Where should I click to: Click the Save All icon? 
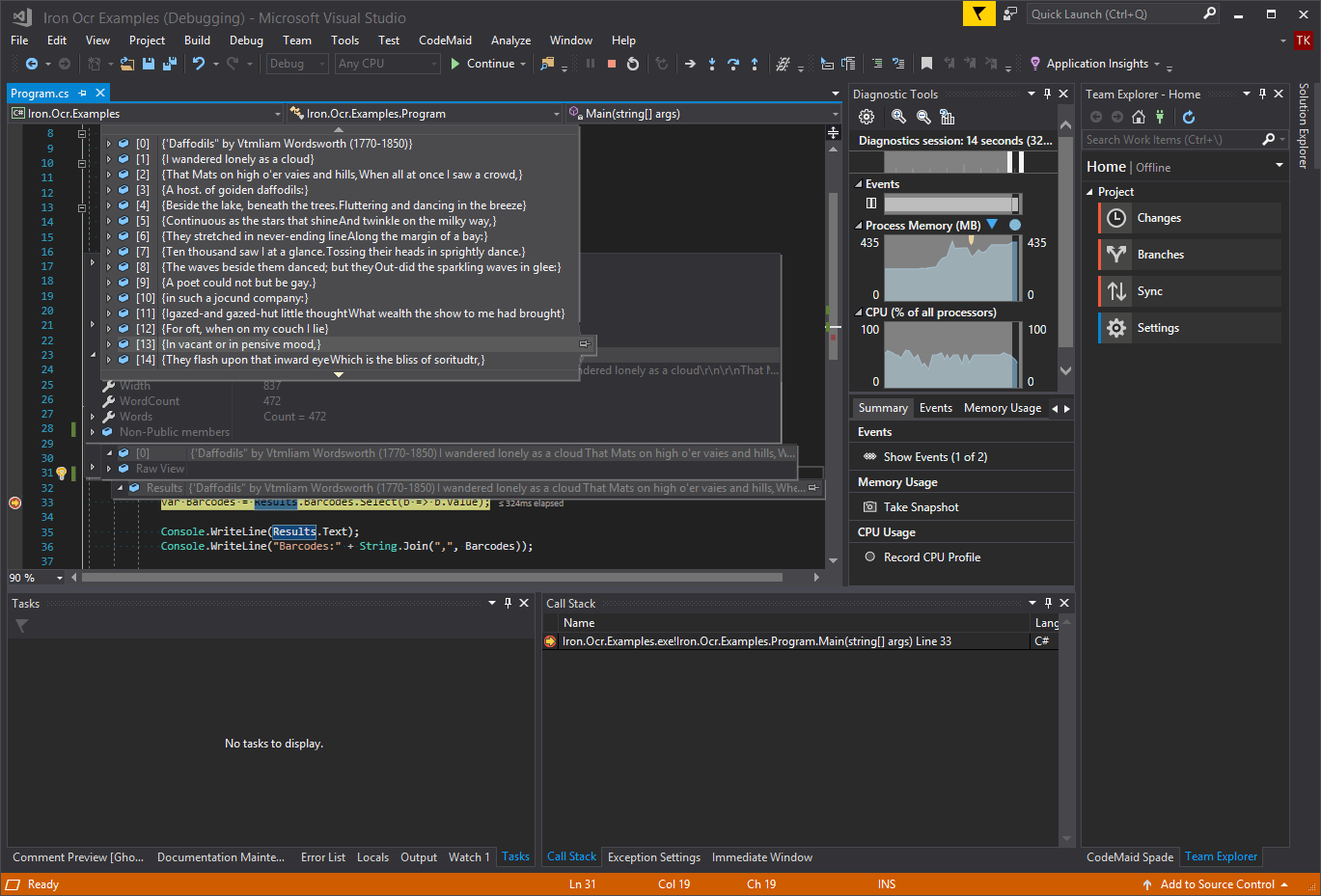tap(168, 64)
